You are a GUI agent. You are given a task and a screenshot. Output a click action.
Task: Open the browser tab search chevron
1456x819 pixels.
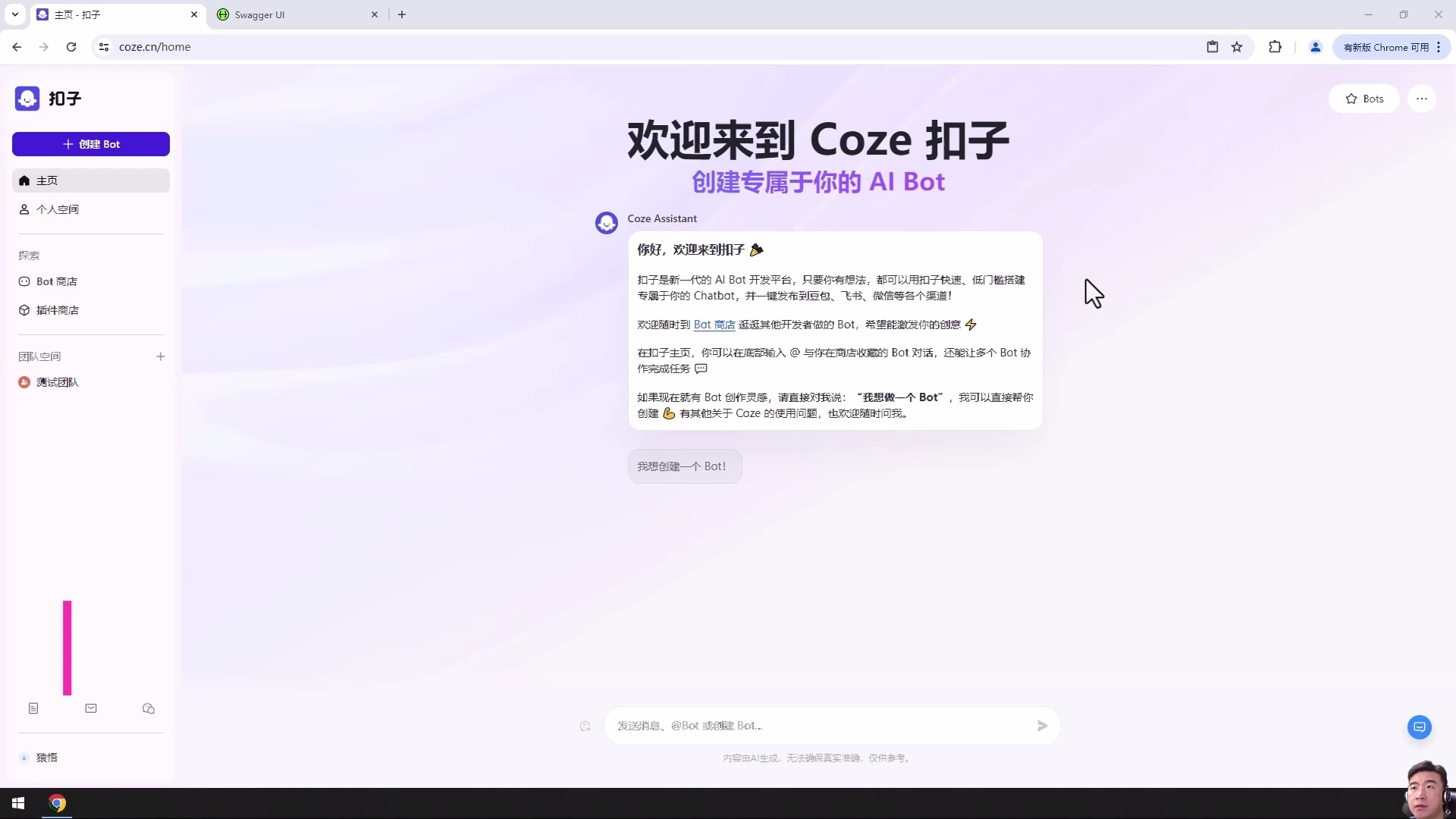[x=15, y=14]
